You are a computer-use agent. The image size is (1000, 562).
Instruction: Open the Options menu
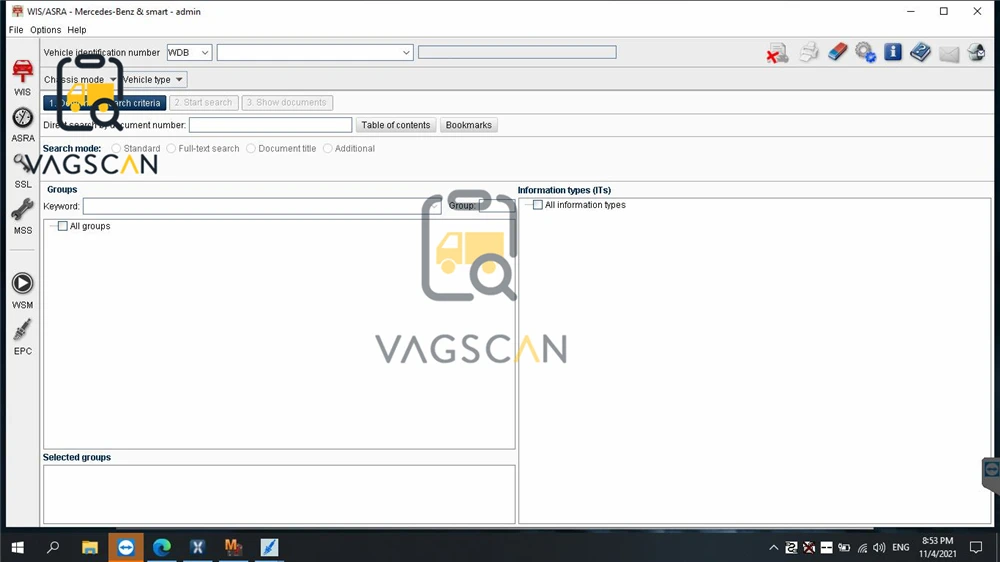[x=45, y=30]
